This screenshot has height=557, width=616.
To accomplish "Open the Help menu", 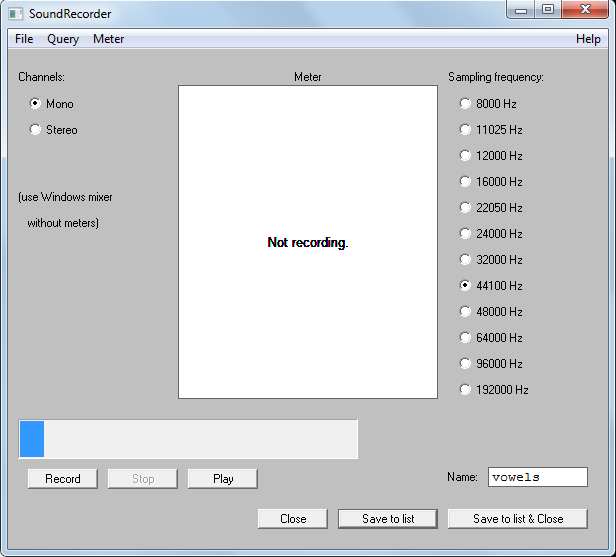I will [x=588, y=39].
